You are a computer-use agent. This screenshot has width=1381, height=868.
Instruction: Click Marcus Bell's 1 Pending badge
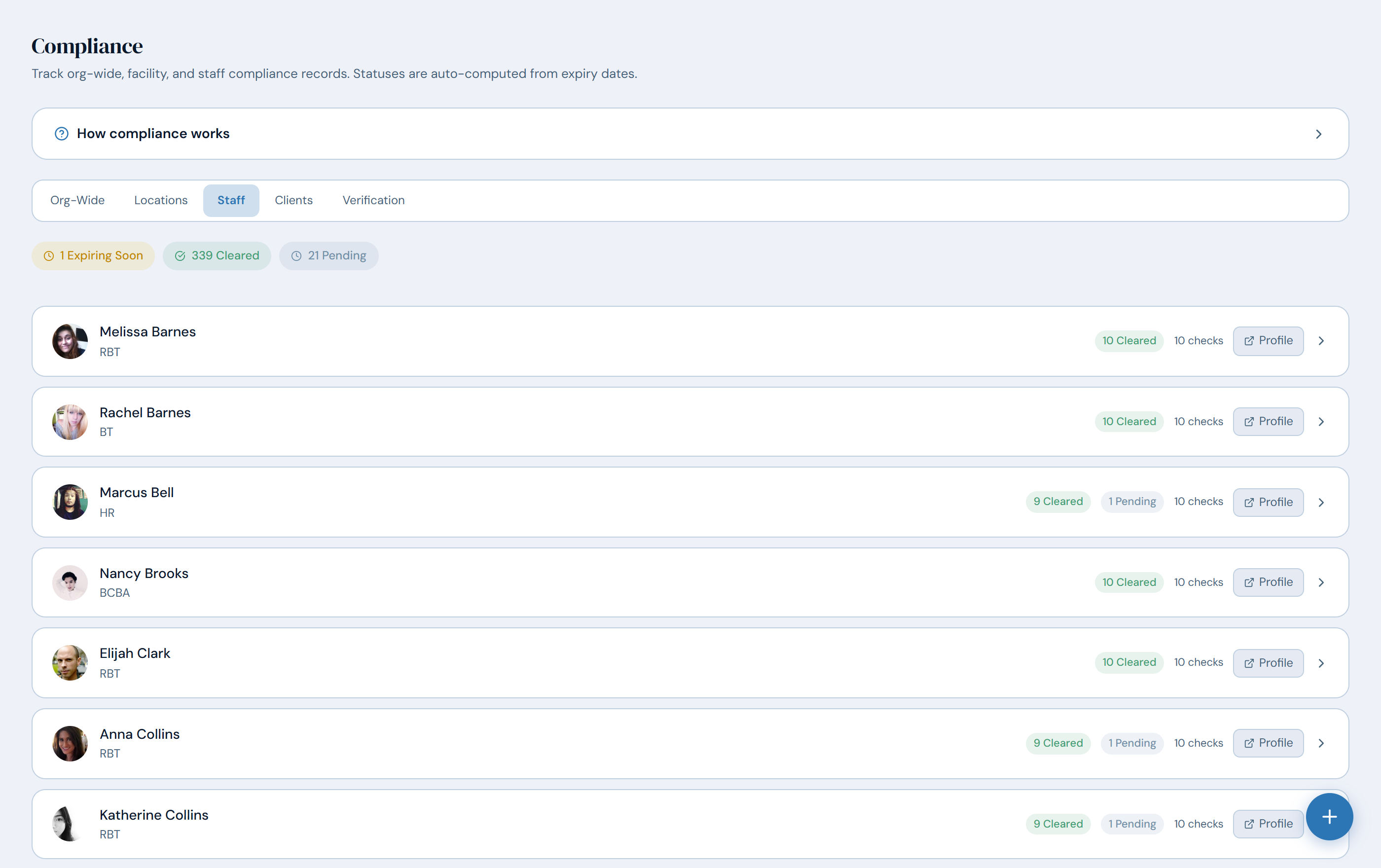tap(1132, 502)
